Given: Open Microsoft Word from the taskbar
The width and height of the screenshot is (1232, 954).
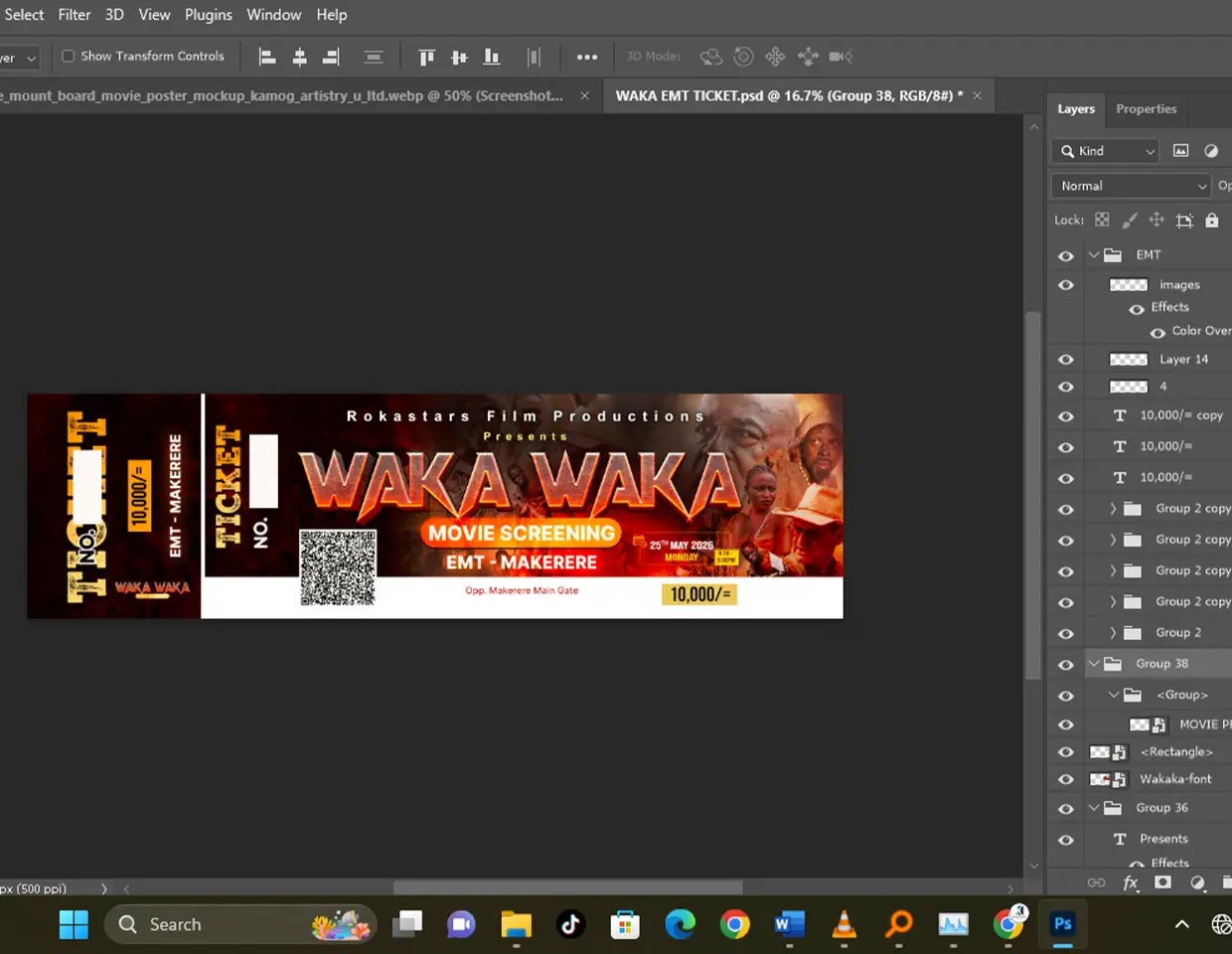Looking at the screenshot, I should point(789,924).
